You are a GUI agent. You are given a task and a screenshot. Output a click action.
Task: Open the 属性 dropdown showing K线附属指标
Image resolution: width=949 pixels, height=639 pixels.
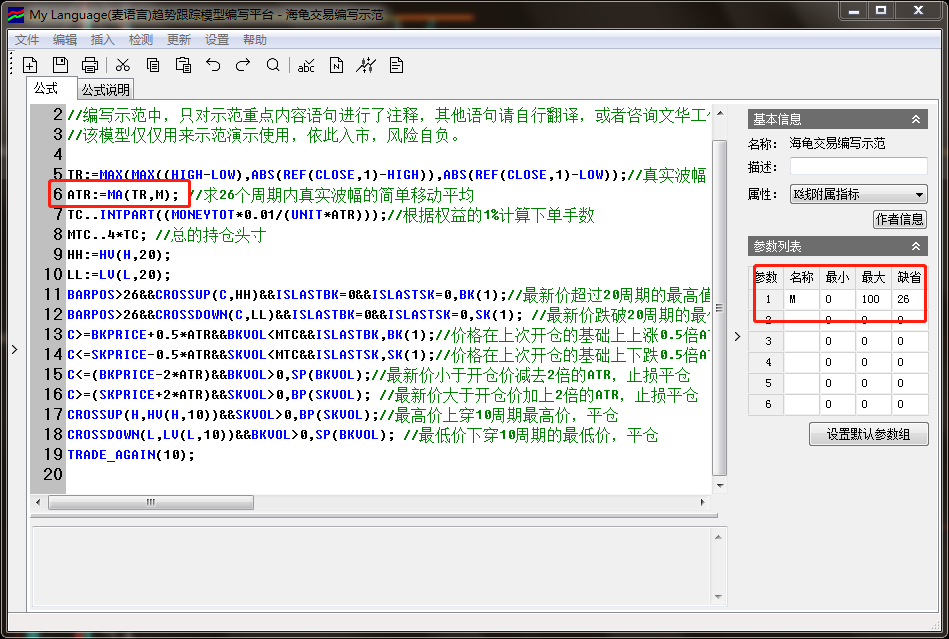tap(857, 194)
